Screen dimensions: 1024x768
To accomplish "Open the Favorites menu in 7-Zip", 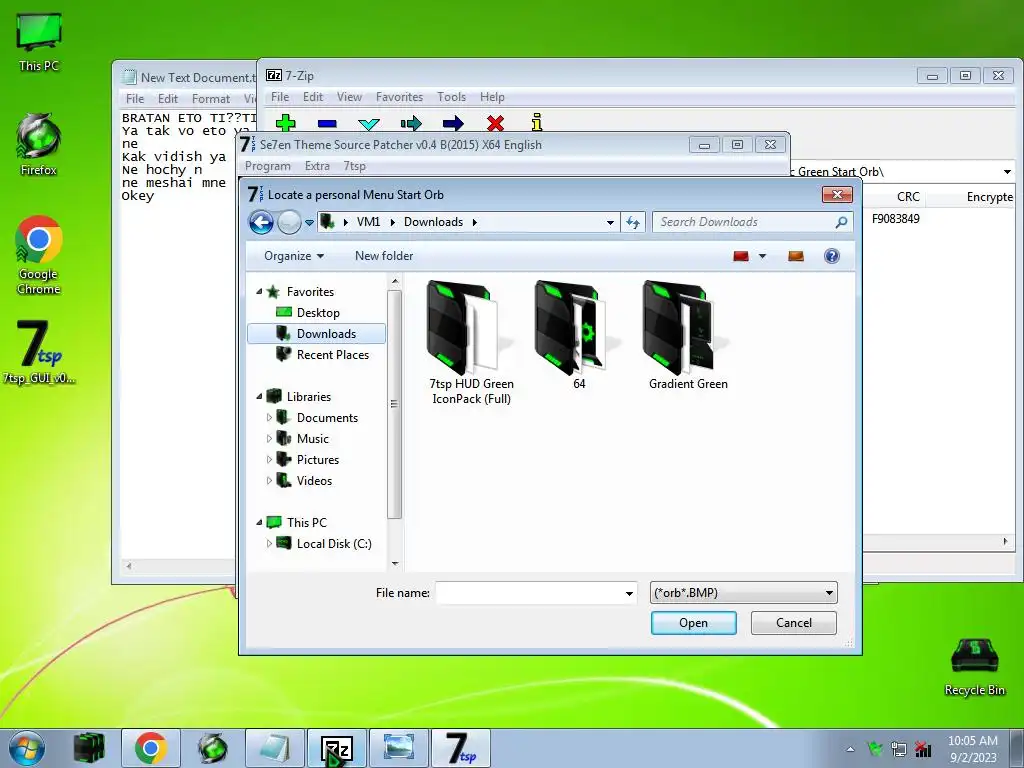I will (399, 97).
